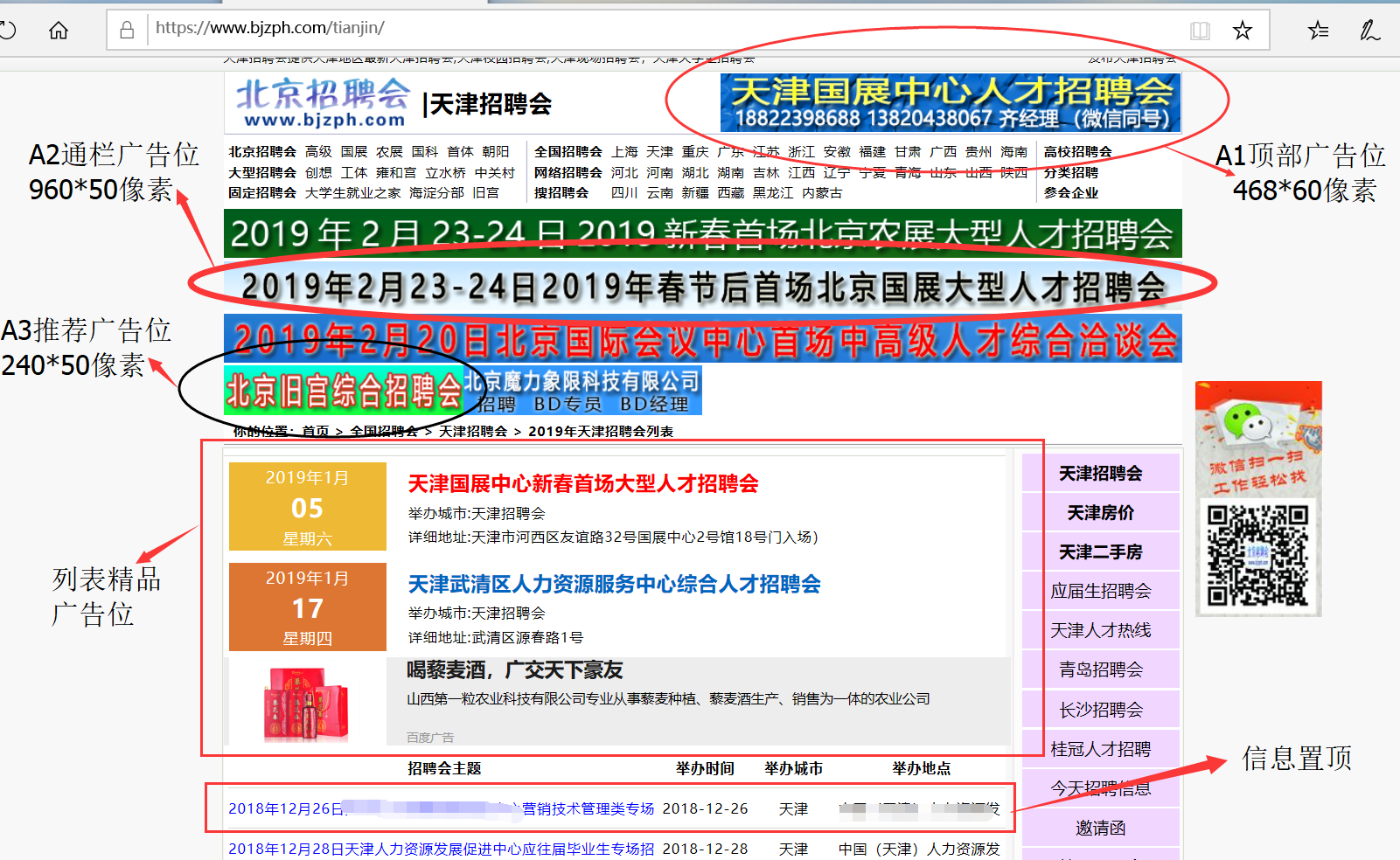Open the 天津国展中心人才招聘会 top banner ad
1400x860 pixels.
point(950,102)
